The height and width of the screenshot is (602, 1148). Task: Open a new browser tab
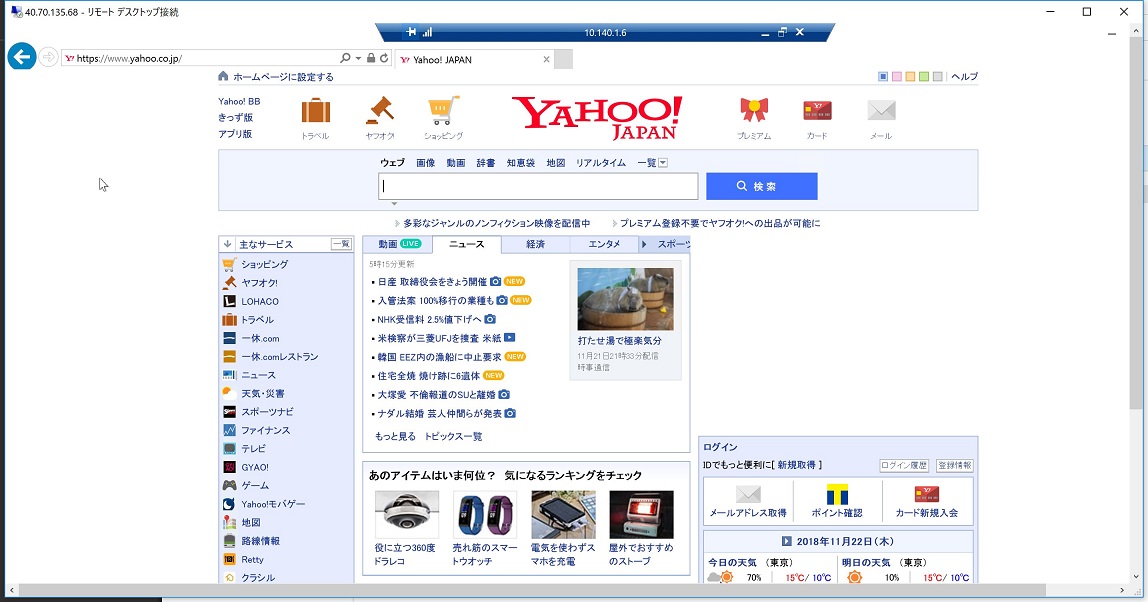click(563, 59)
